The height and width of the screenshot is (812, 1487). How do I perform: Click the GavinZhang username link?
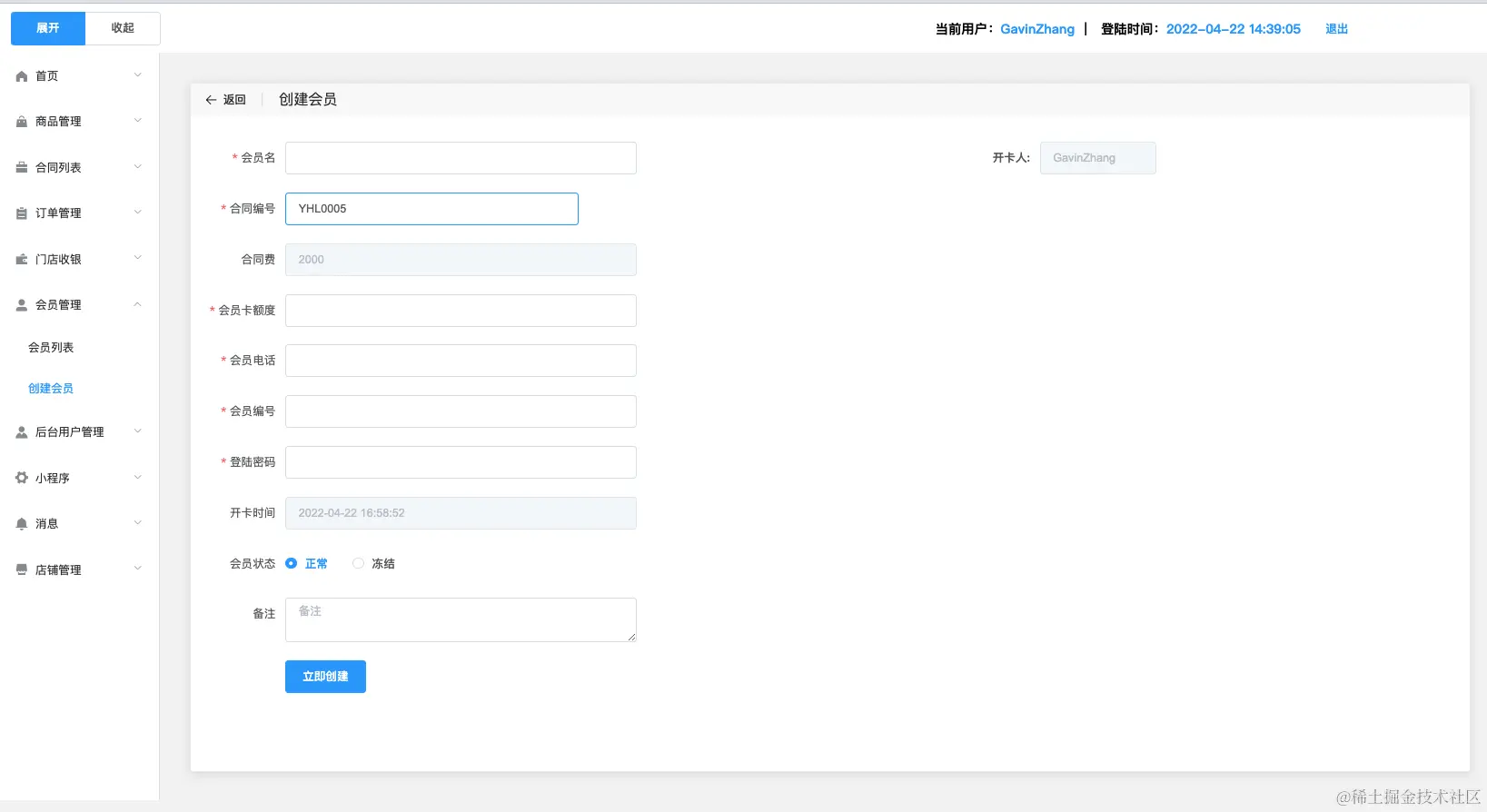pos(1037,29)
